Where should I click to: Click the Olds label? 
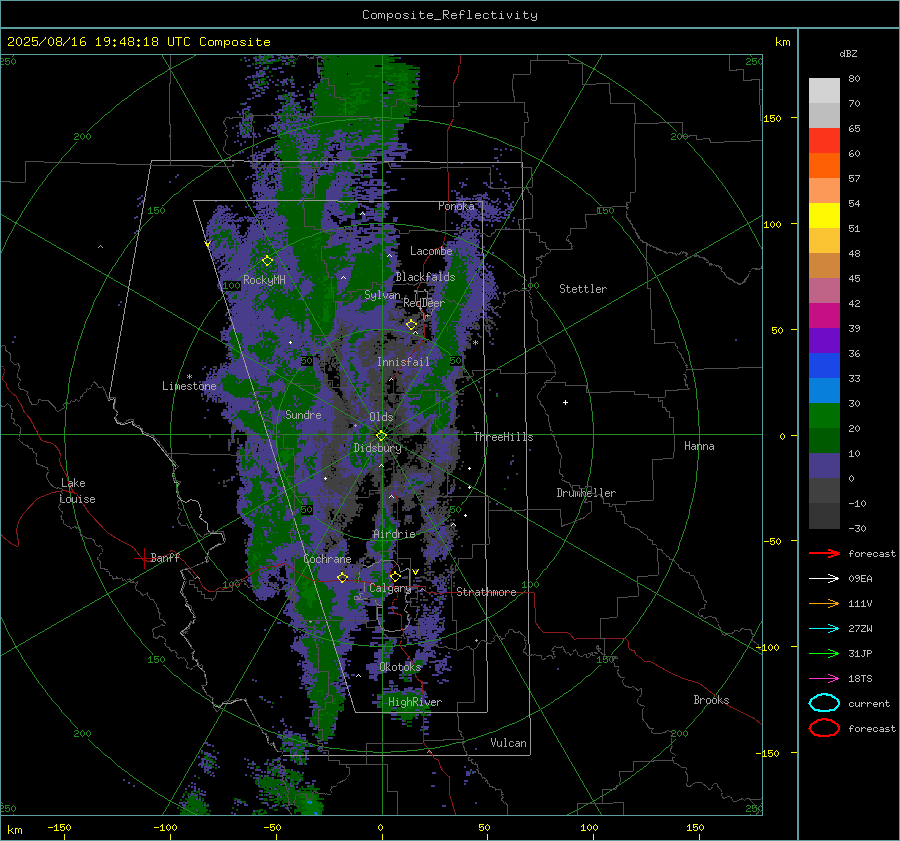tap(381, 417)
